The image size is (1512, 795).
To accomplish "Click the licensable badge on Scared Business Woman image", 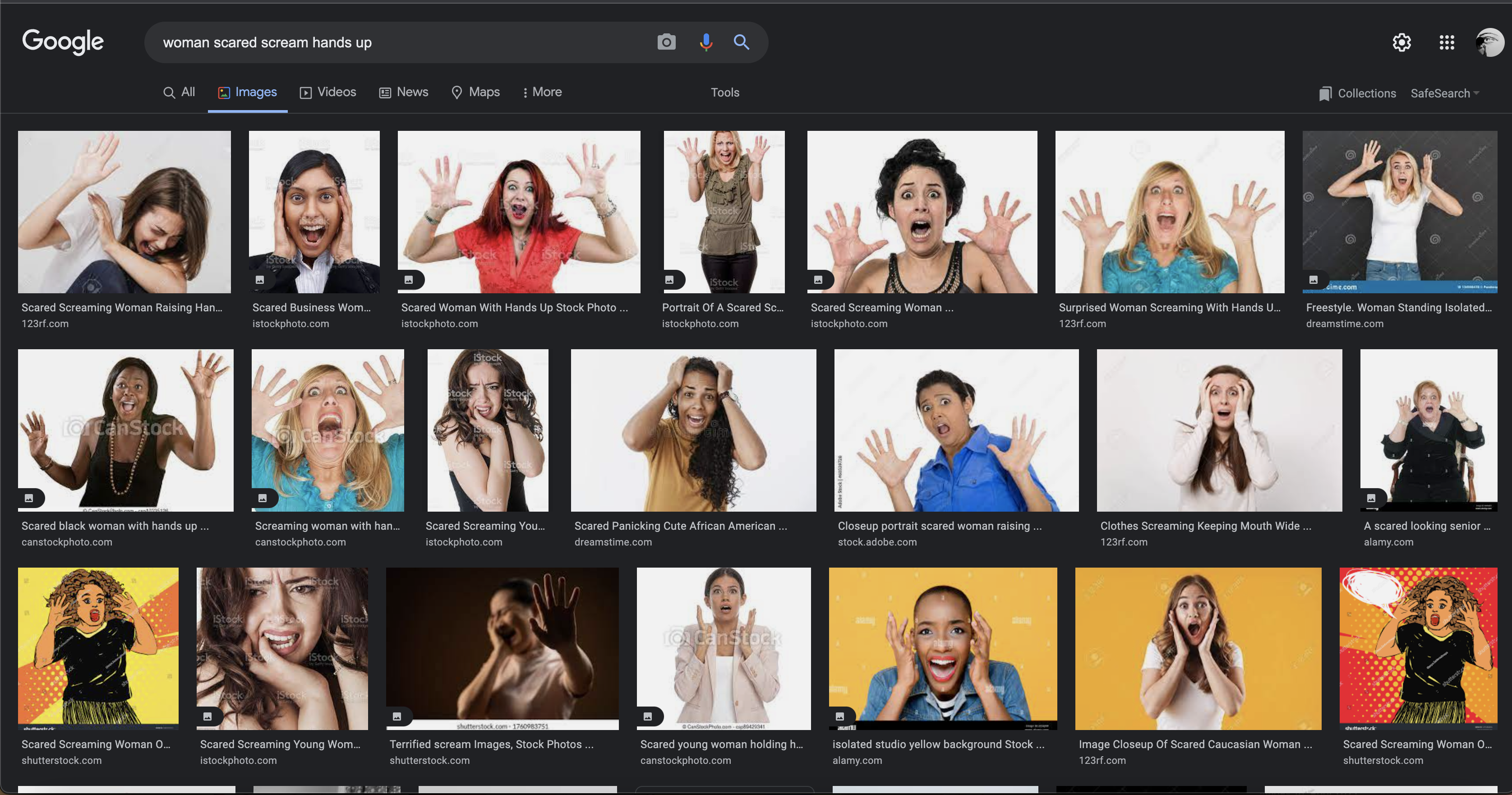I will click(x=260, y=280).
